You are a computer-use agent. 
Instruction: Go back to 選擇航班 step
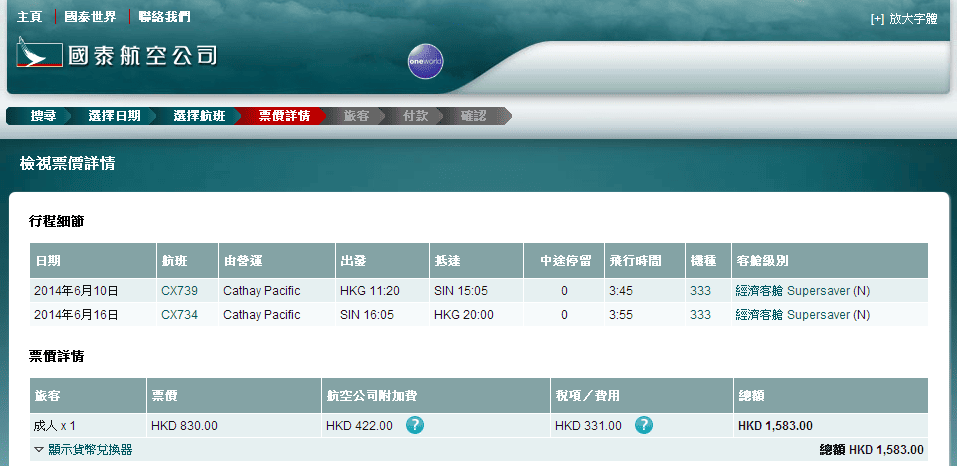198,116
